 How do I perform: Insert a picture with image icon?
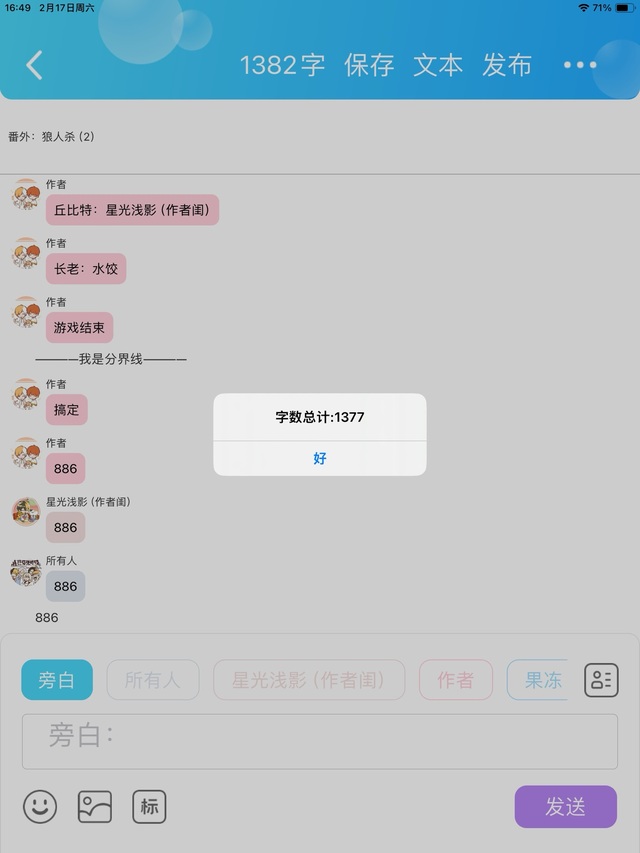tap(95, 807)
